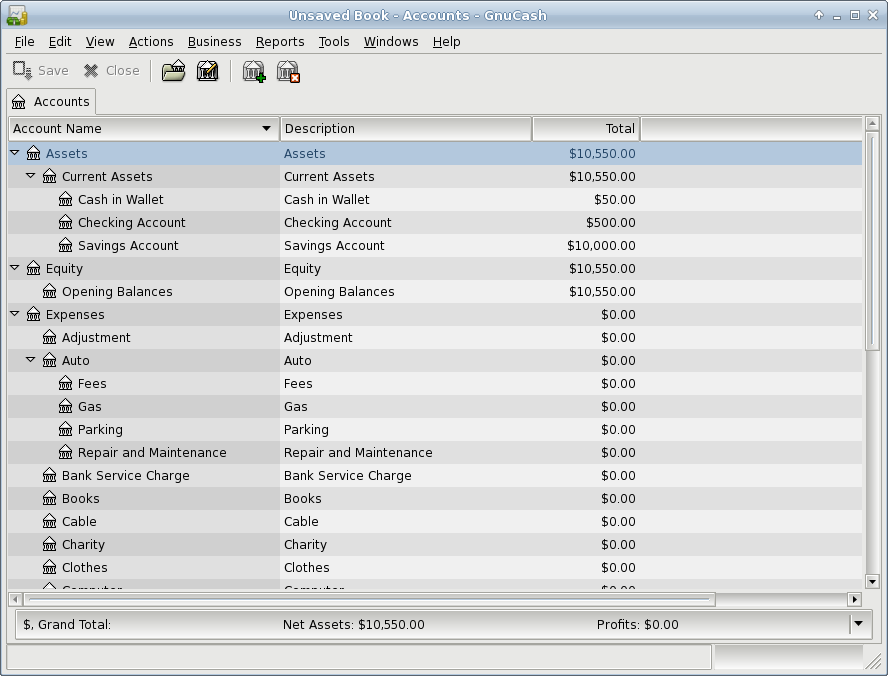Click the bank icon beside Gas

point(65,407)
